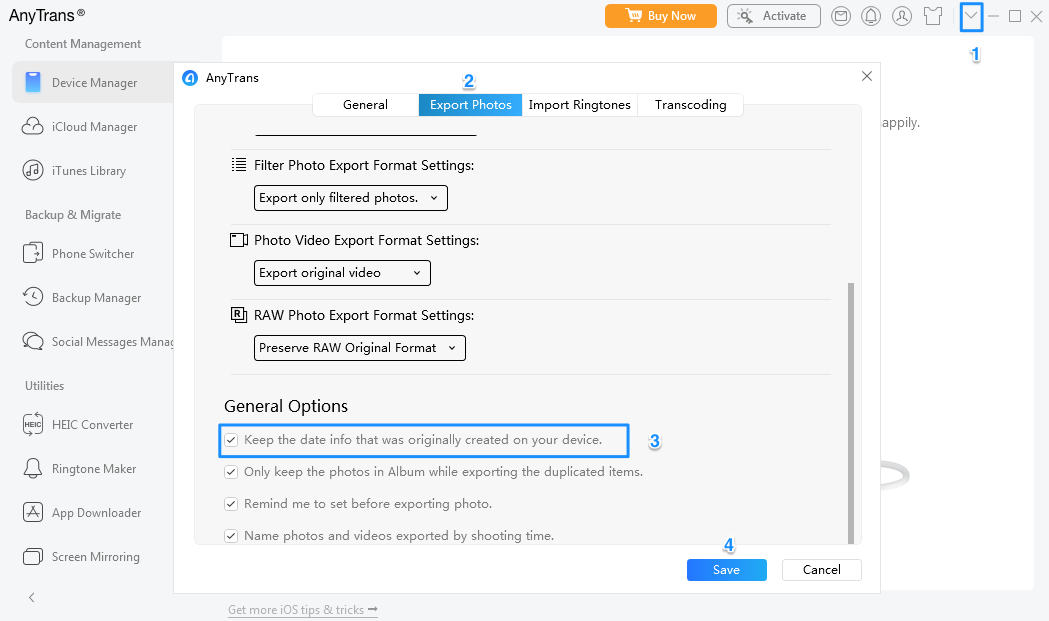Open the user account icon in title bar

(902, 16)
